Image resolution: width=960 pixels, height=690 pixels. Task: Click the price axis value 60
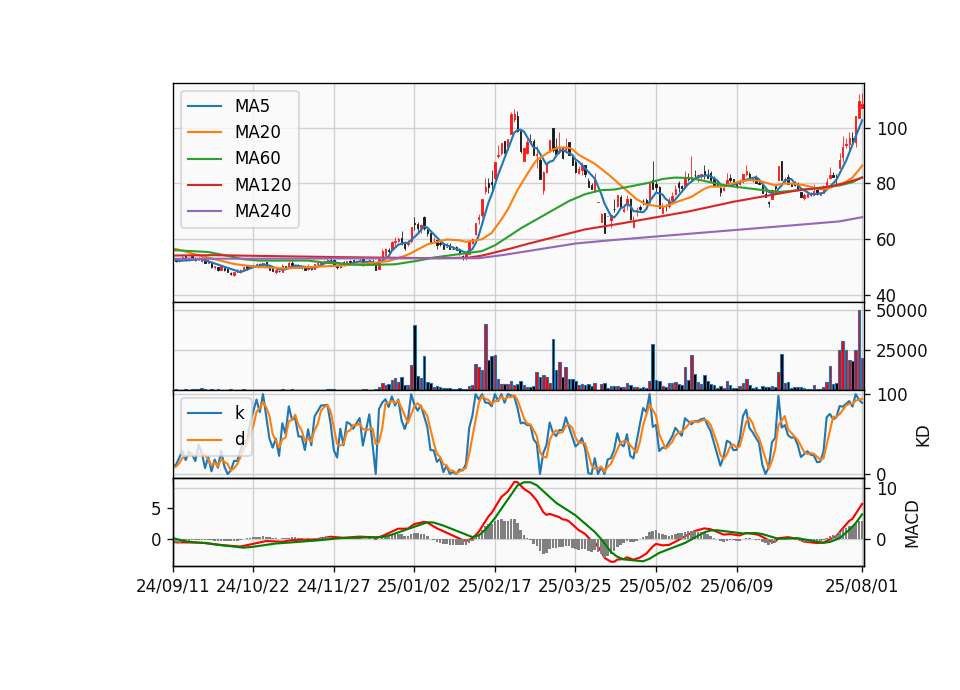coord(887,240)
